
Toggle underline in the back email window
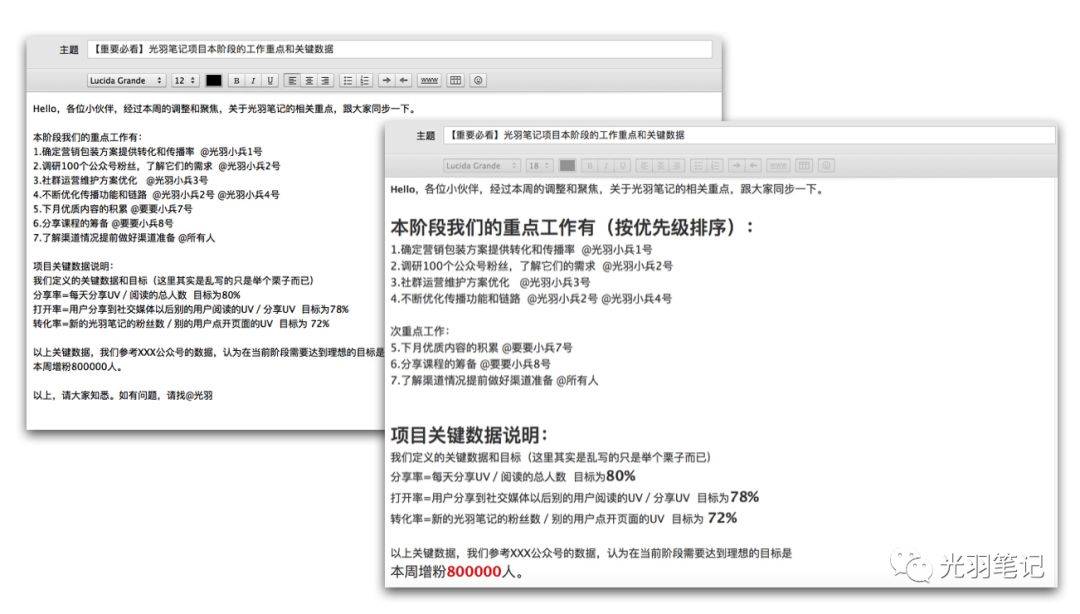pyautogui.click(x=270, y=80)
